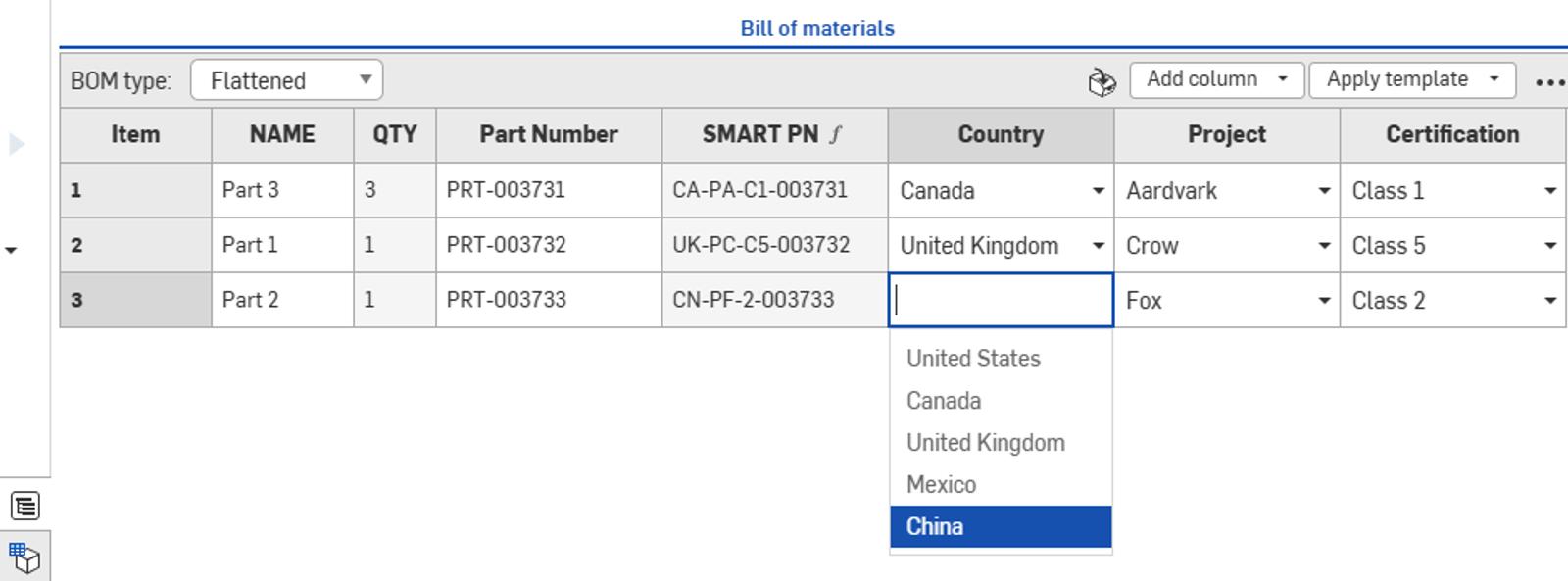Screen dimensions: 1568x581
Task: Open the Add column dropdown arrow
Action: pos(1280,79)
